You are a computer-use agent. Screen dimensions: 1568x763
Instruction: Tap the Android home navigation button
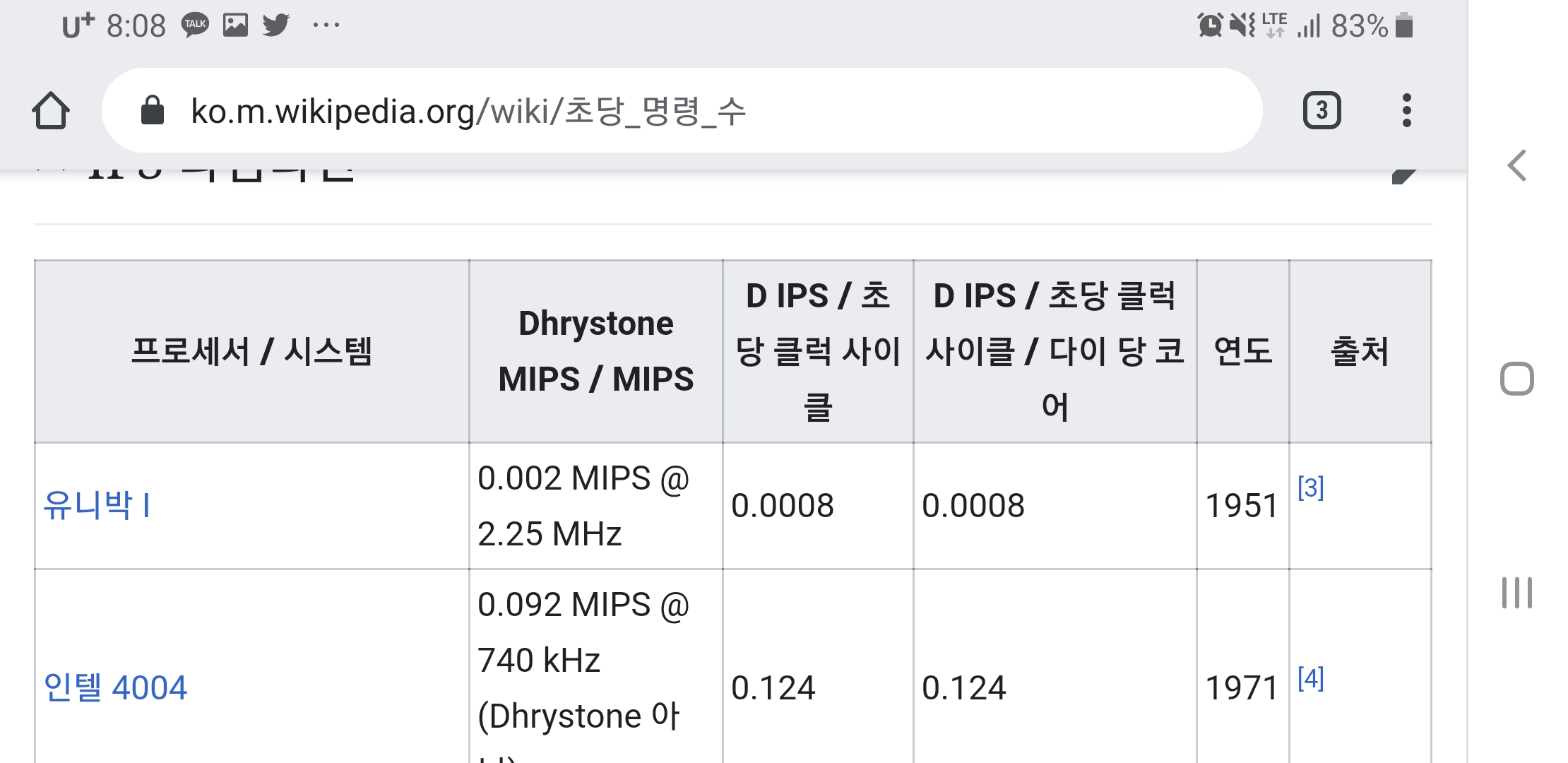(x=1516, y=379)
